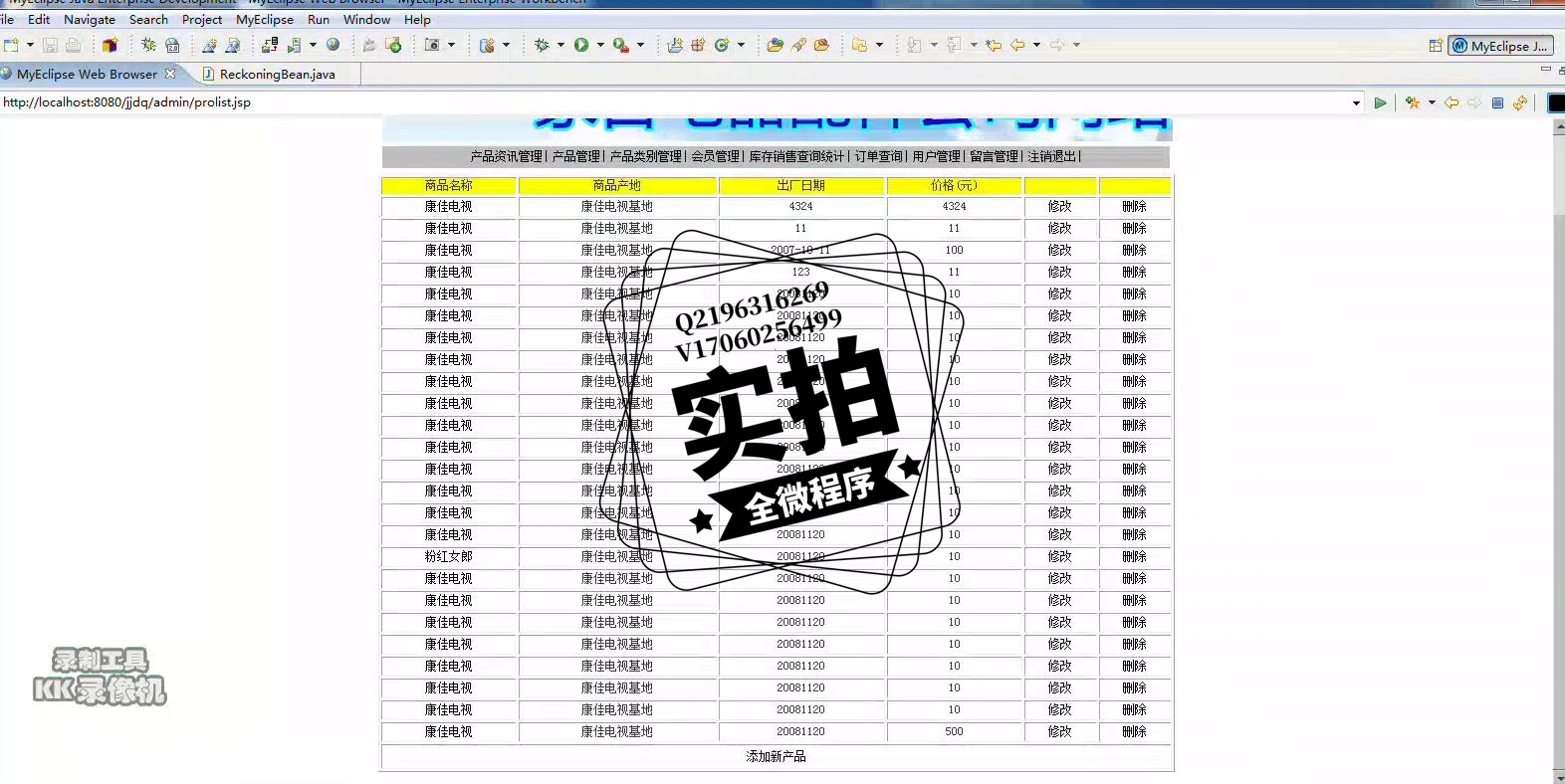The width and height of the screenshot is (1565, 784).
Task: Click the Run External Tools icon
Action: 620,45
